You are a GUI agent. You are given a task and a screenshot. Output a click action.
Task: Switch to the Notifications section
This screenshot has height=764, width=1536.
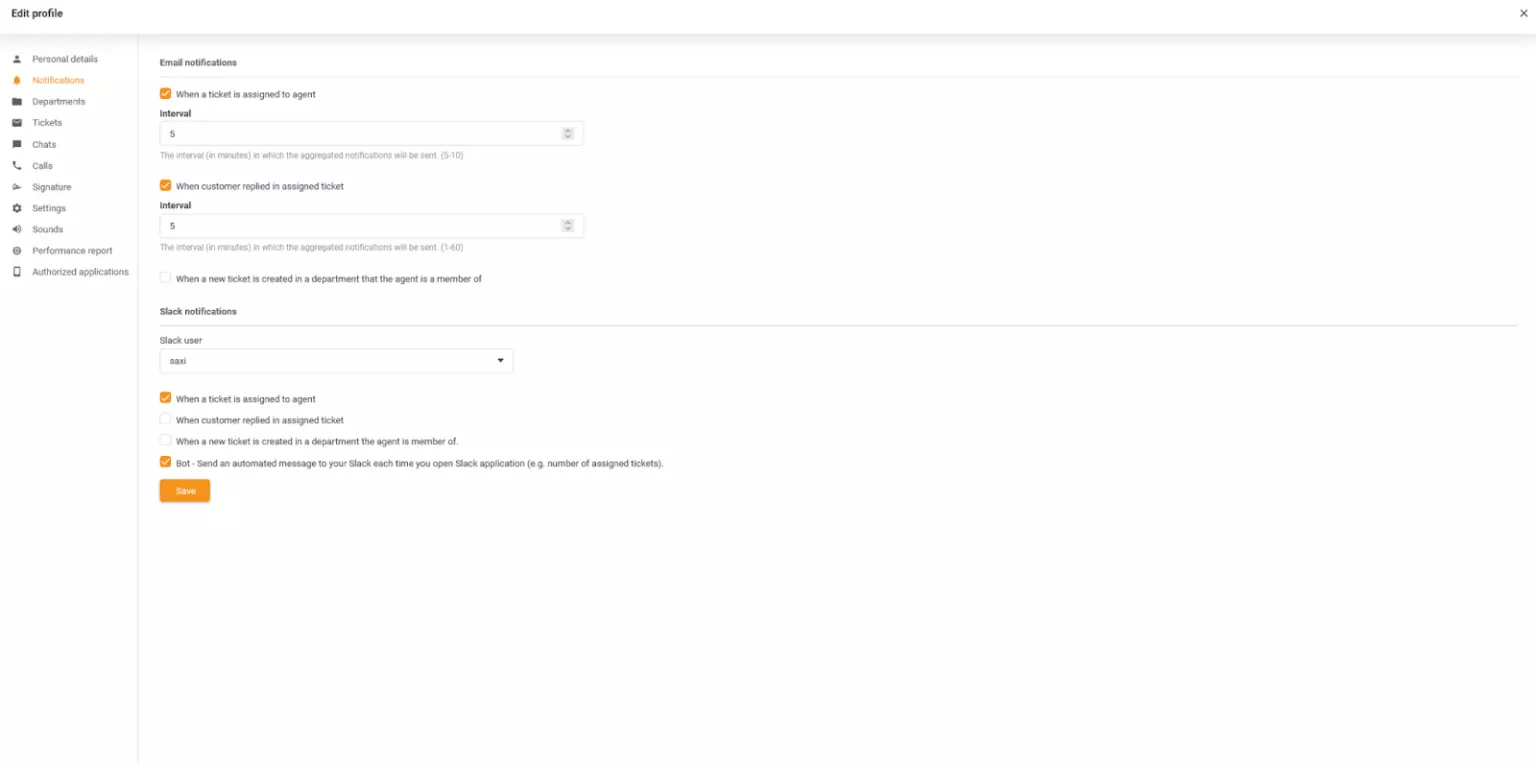[x=57, y=80]
